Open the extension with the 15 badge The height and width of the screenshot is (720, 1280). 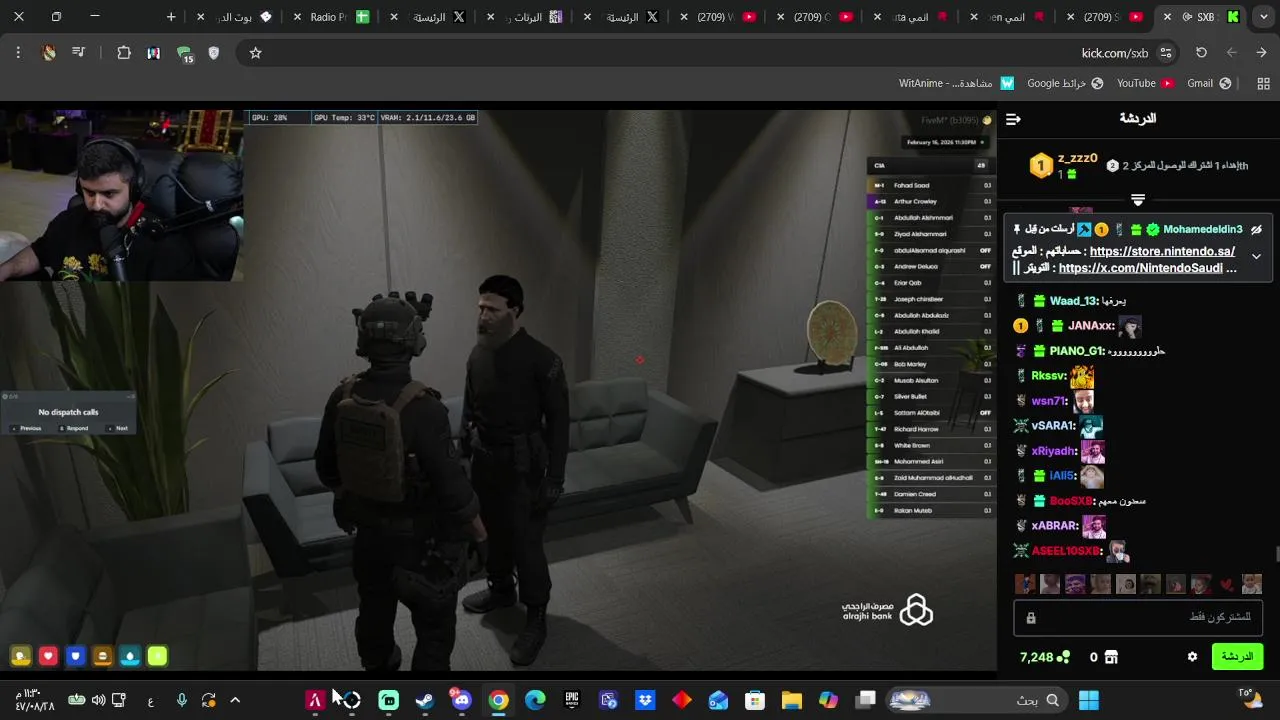click(x=184, y=54)
